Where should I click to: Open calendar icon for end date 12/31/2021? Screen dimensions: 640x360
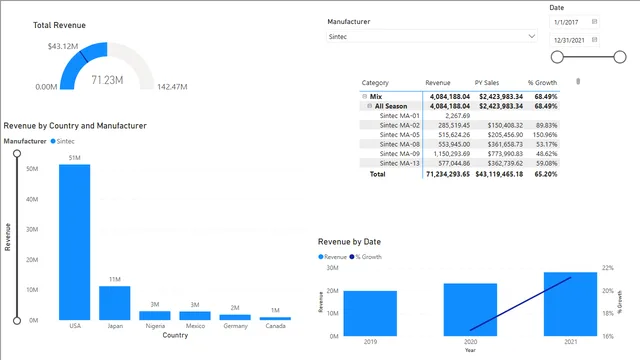click(x=594, y=40)
